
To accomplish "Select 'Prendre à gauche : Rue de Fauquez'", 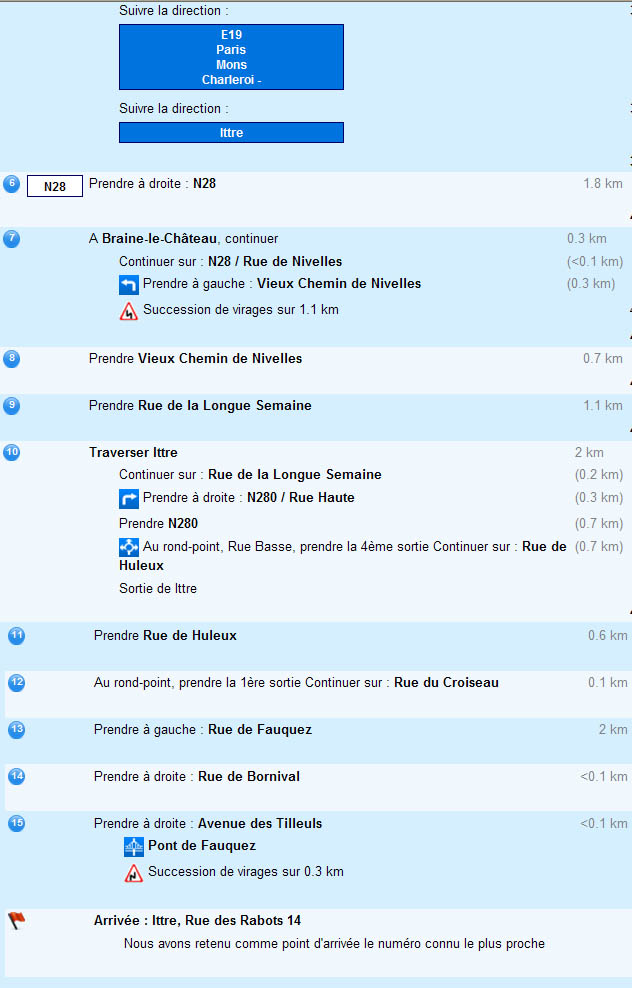I will 203,730.
